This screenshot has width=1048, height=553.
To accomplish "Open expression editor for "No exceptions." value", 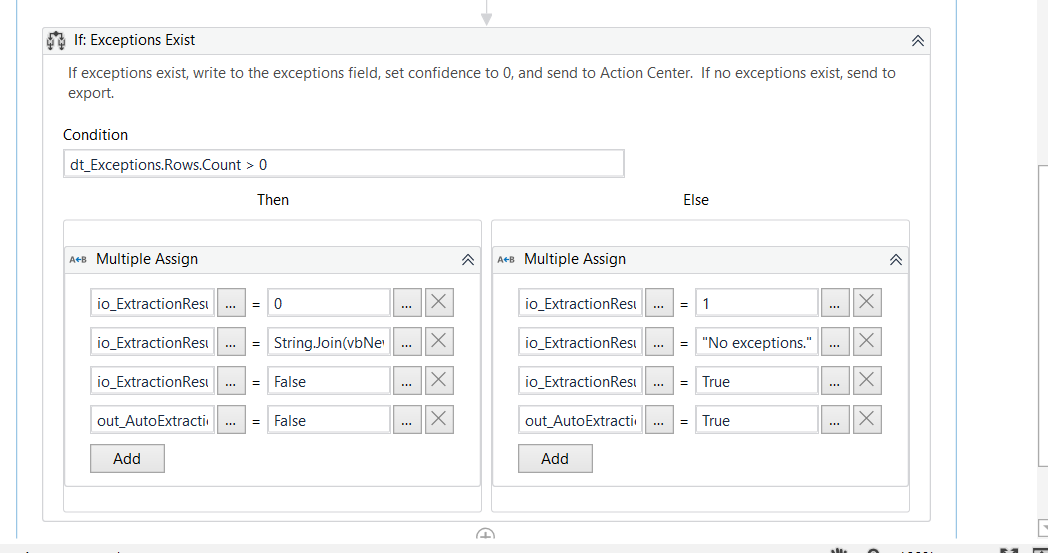I will [834, 342].
